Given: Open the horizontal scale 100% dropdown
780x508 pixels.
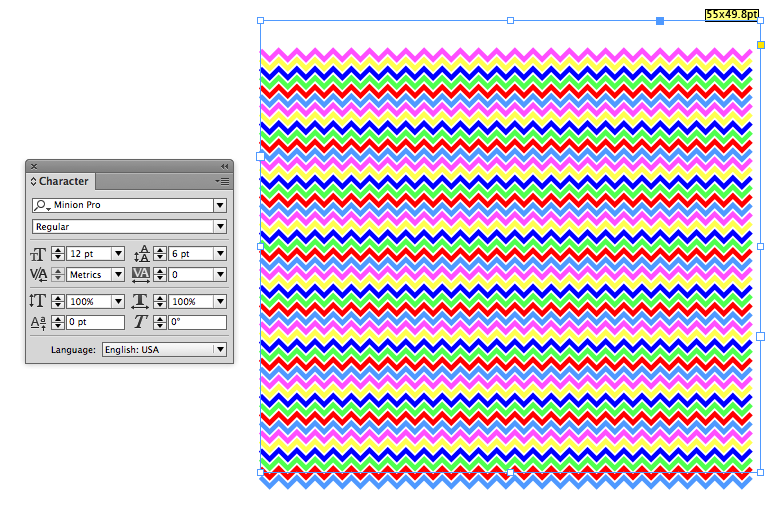Looking at the screenshot, I should [x=220, y=301].
